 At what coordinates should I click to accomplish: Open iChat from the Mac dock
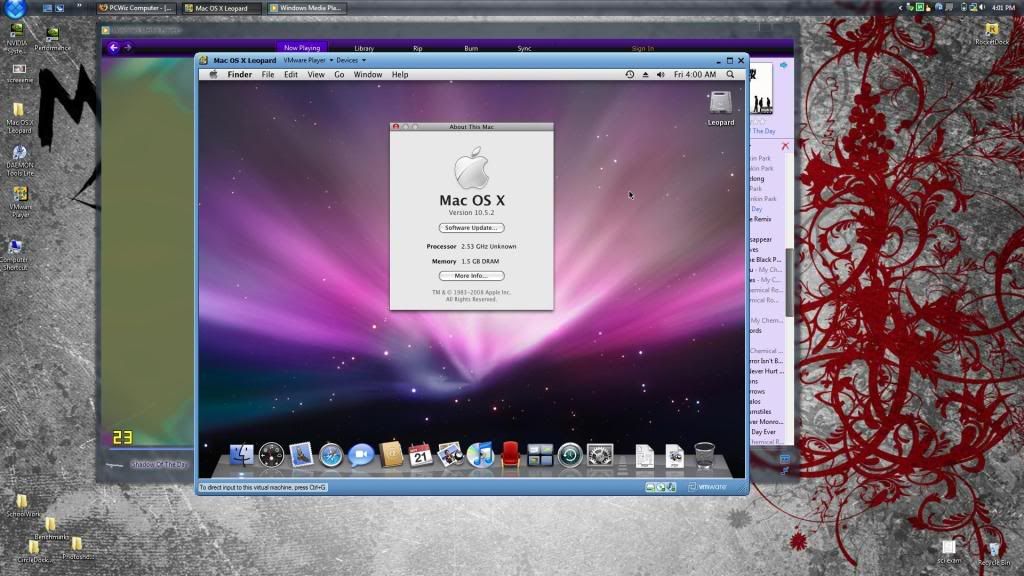pyautogui.click(x=360, y=455)
